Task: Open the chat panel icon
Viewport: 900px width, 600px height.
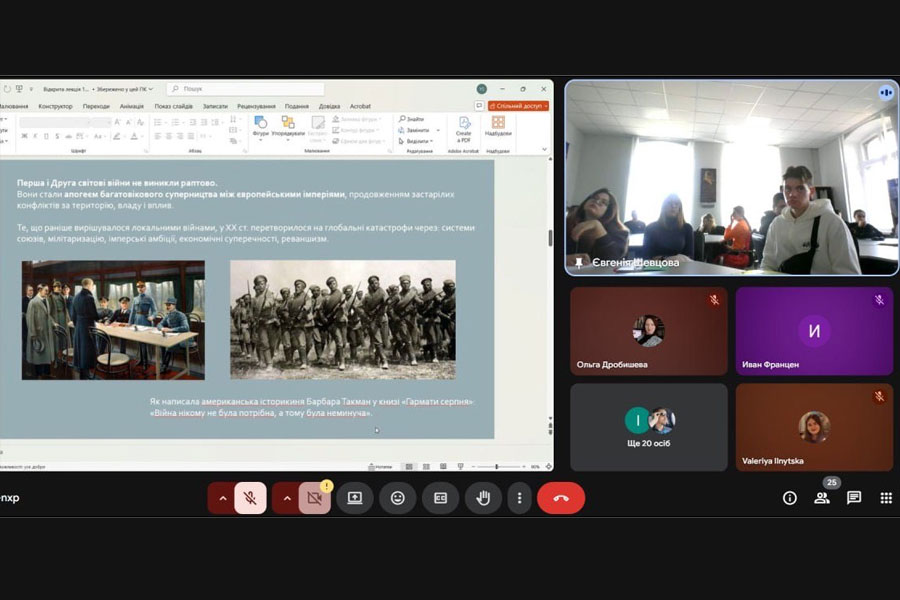Action: pos(854,498)
